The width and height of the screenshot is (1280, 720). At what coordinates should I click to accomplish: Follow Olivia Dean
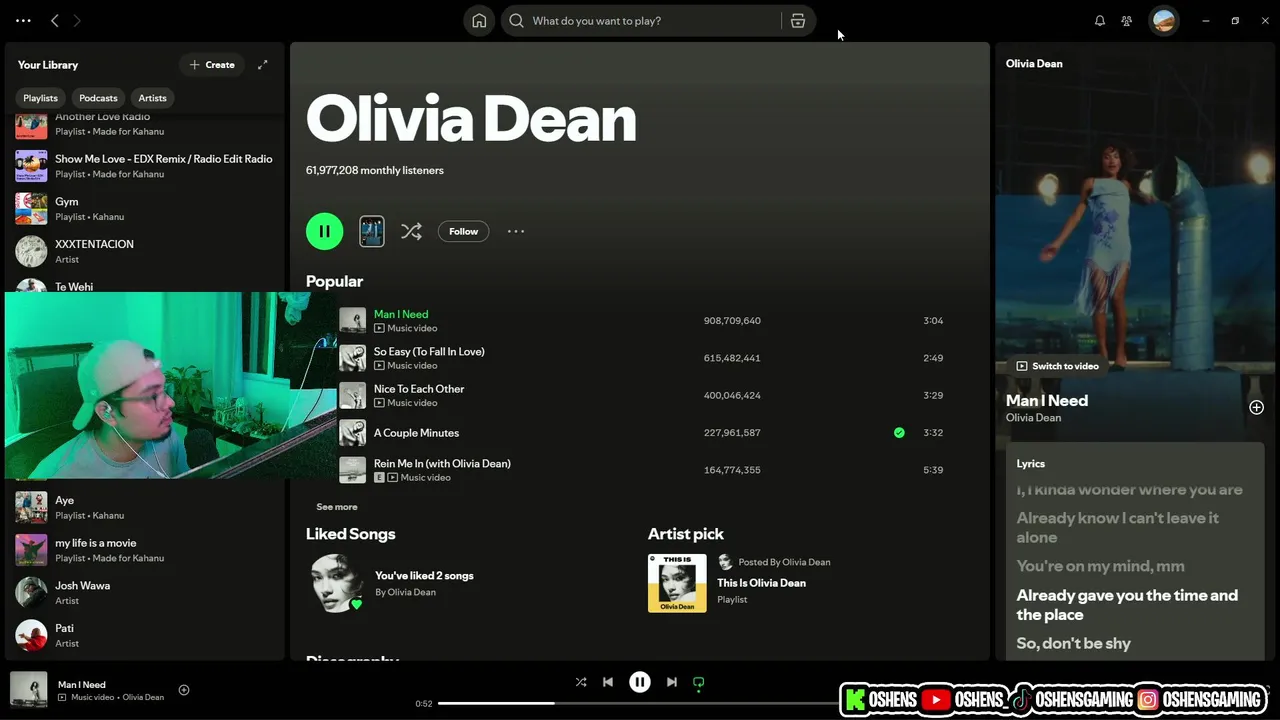coord(463,231)
